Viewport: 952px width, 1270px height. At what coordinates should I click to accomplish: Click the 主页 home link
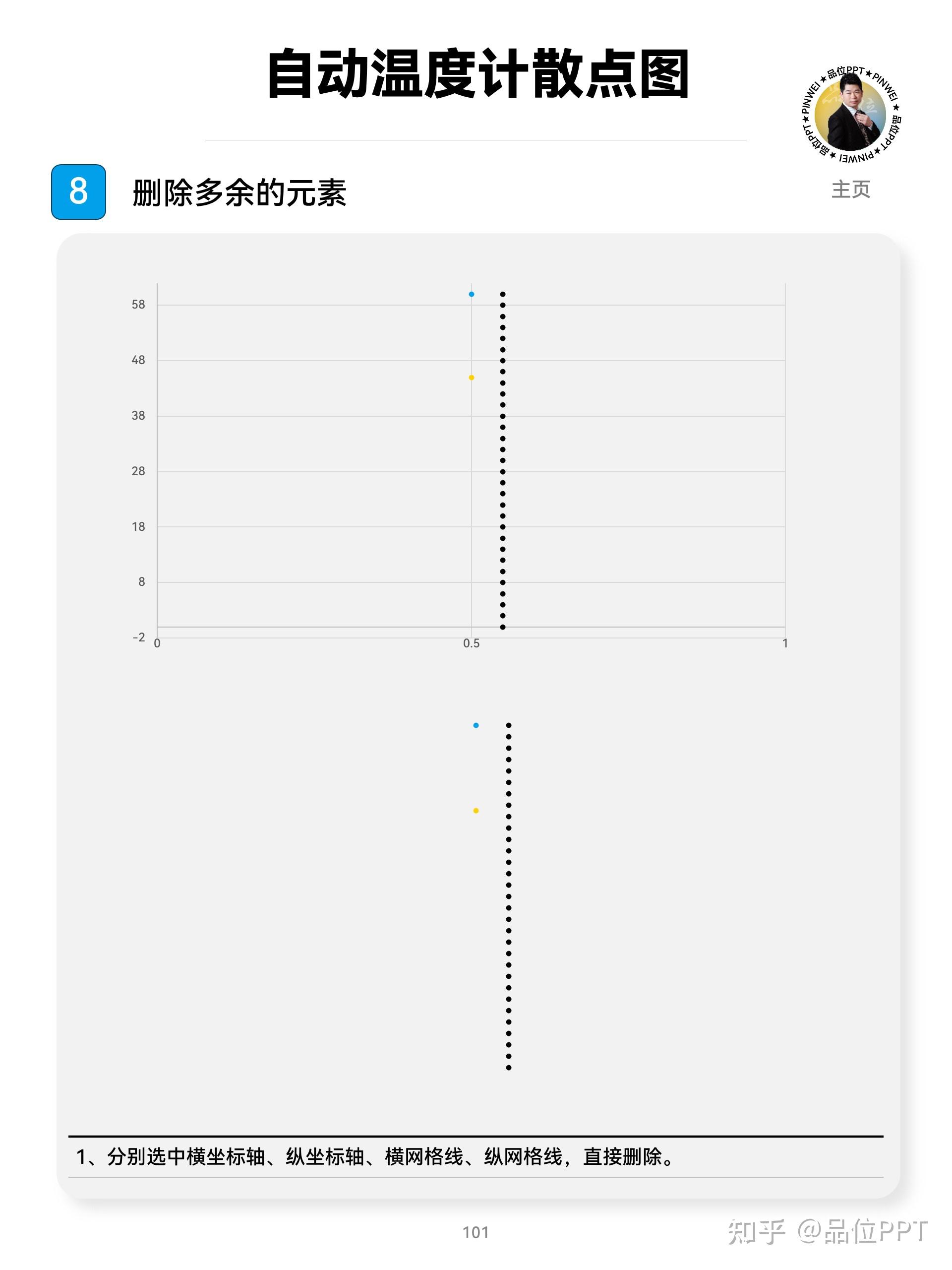(850, 190)
